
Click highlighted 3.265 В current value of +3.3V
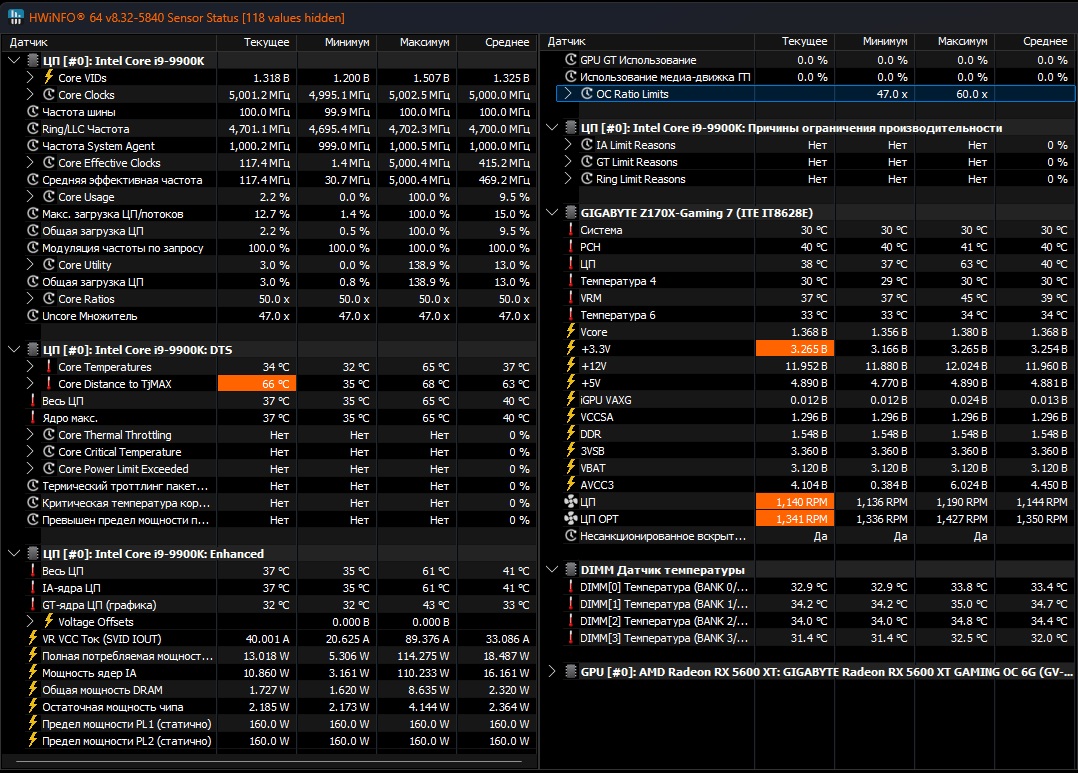click(795, 349)
